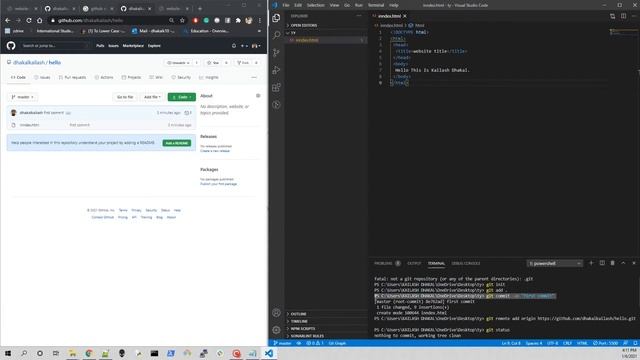
Task: Click the Marketplace link in GitHub header
Action: point(133,46)
